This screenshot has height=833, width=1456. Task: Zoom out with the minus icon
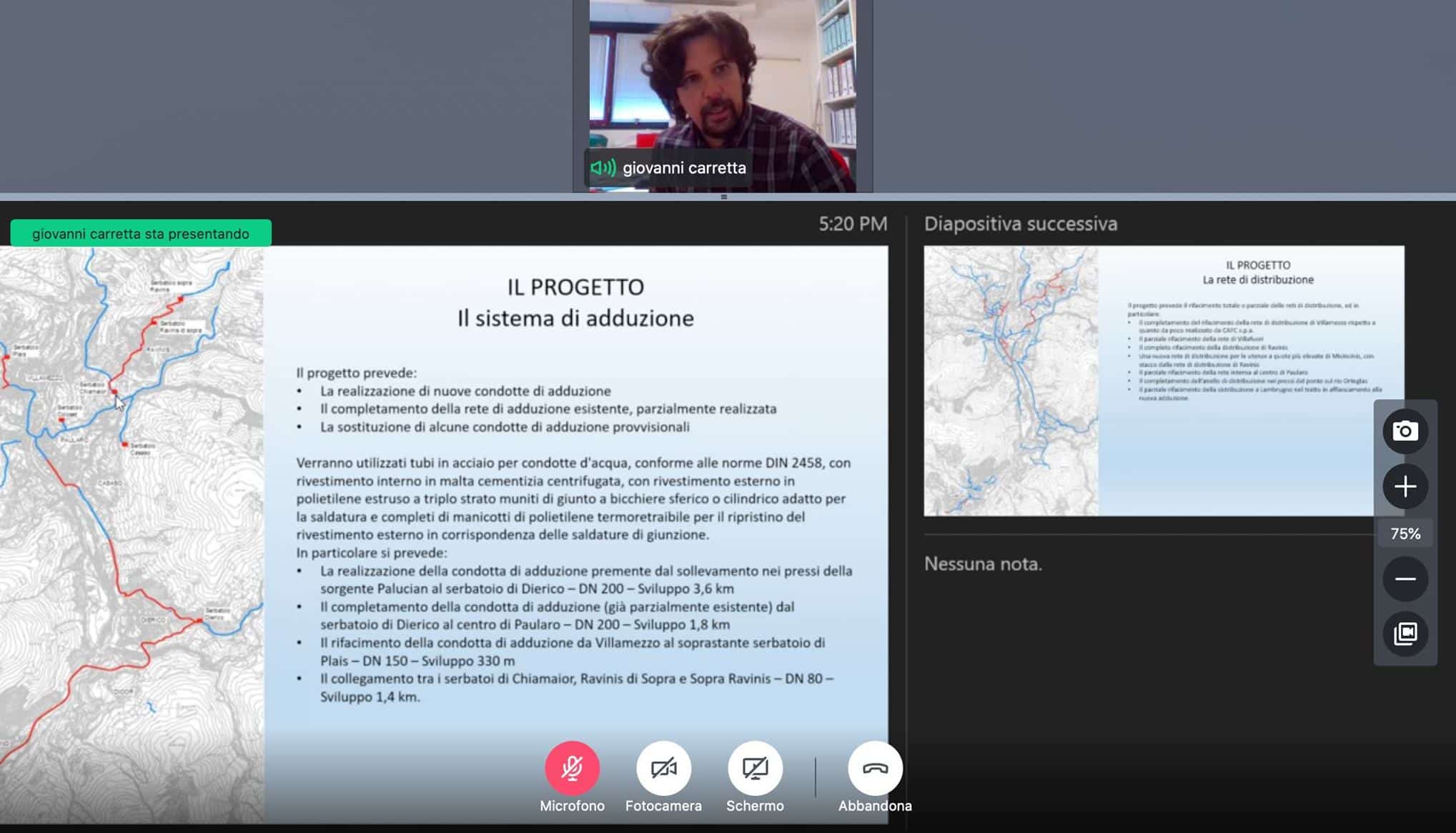(x=1405, y=578)
